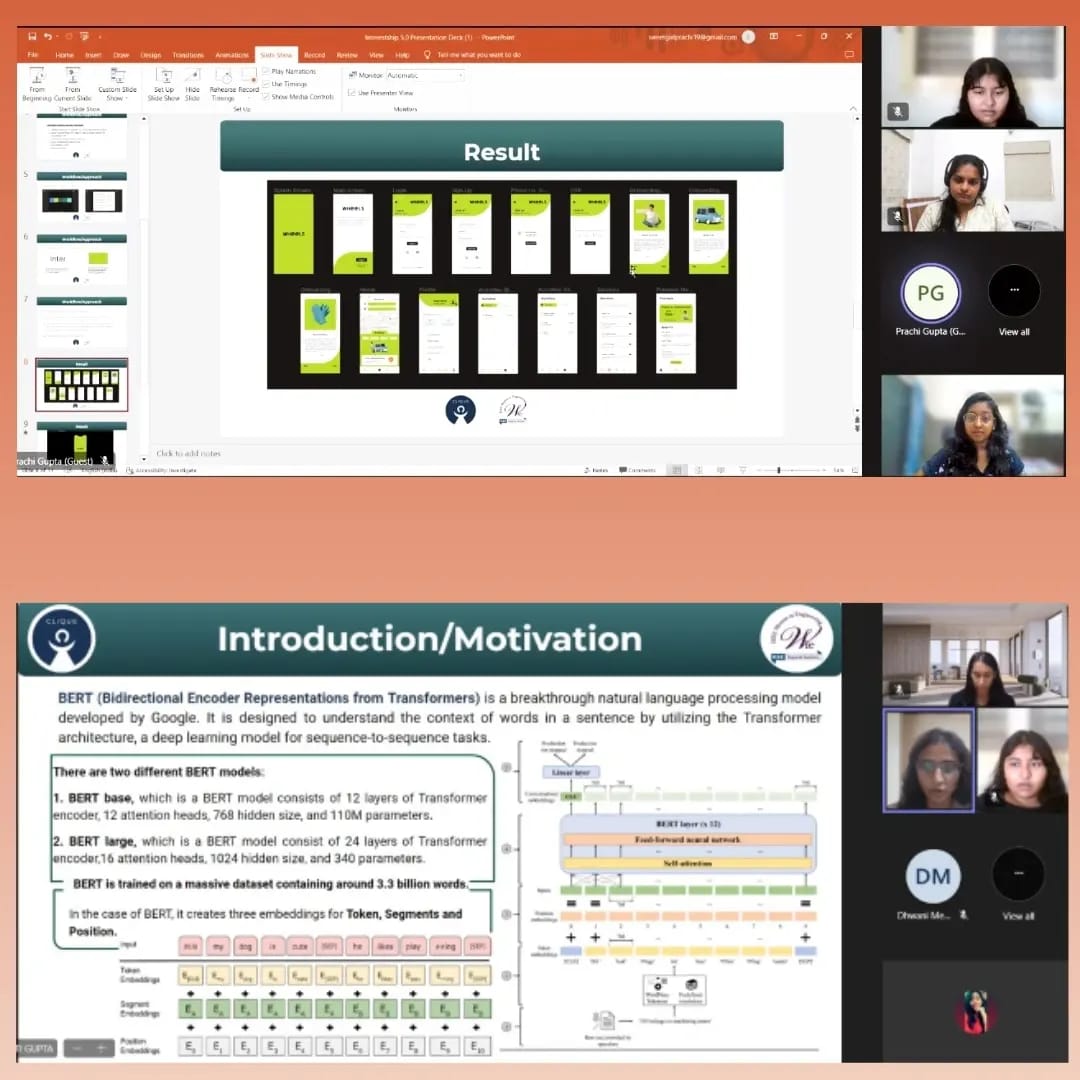Viewport: 1080px width, 1080px height.
Task: Start show From Current Slide
Action: [x=72, y=85]
